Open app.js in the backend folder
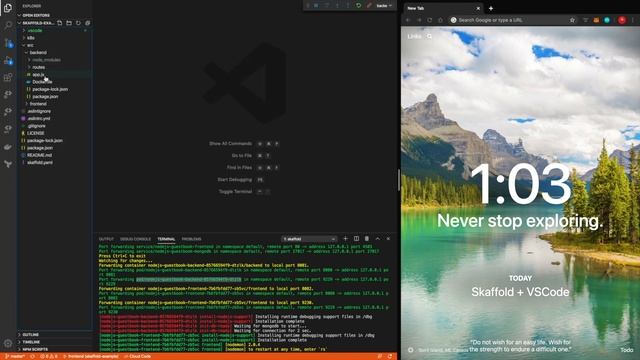 click(x=38, y=75)
